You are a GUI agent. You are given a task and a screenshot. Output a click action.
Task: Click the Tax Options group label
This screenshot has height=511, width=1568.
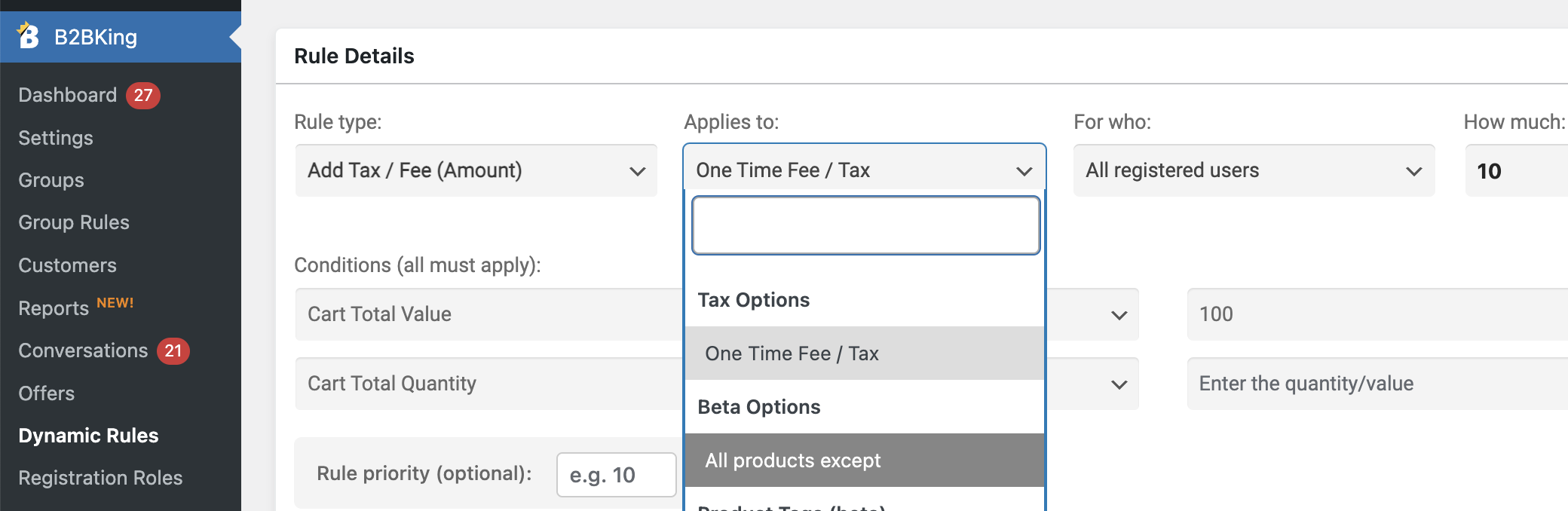[x=754, y=300]
